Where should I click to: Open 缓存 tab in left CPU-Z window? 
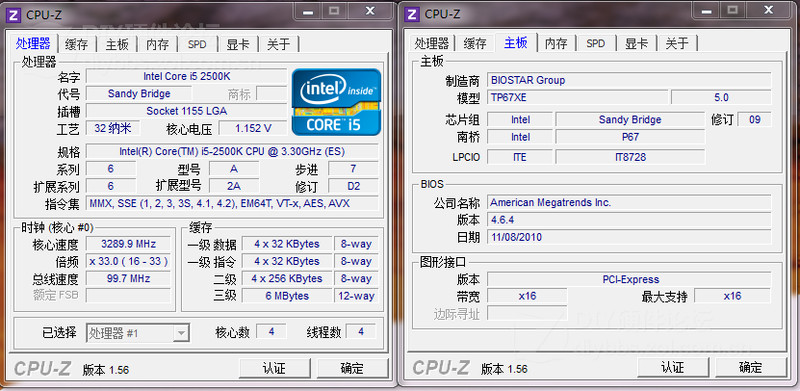[x=77, y=44]
